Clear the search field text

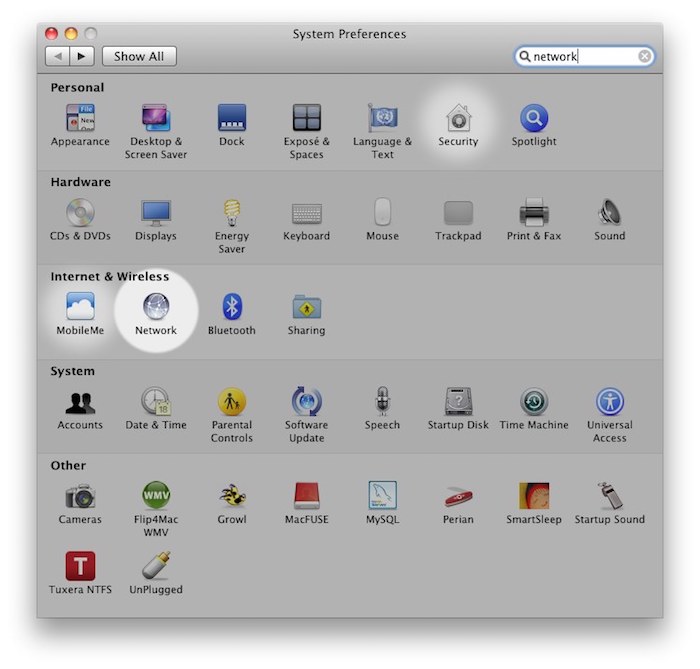(645, 57)
